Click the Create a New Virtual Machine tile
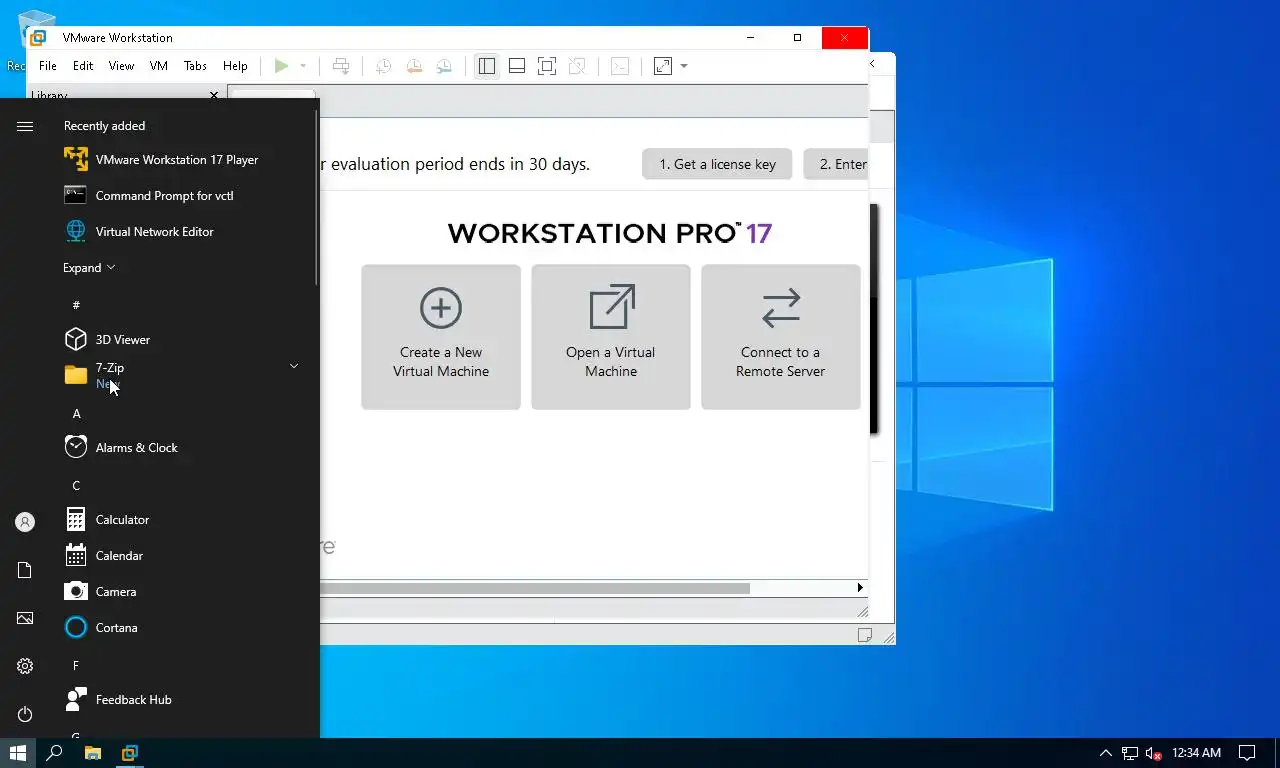 tap(441, 337)
